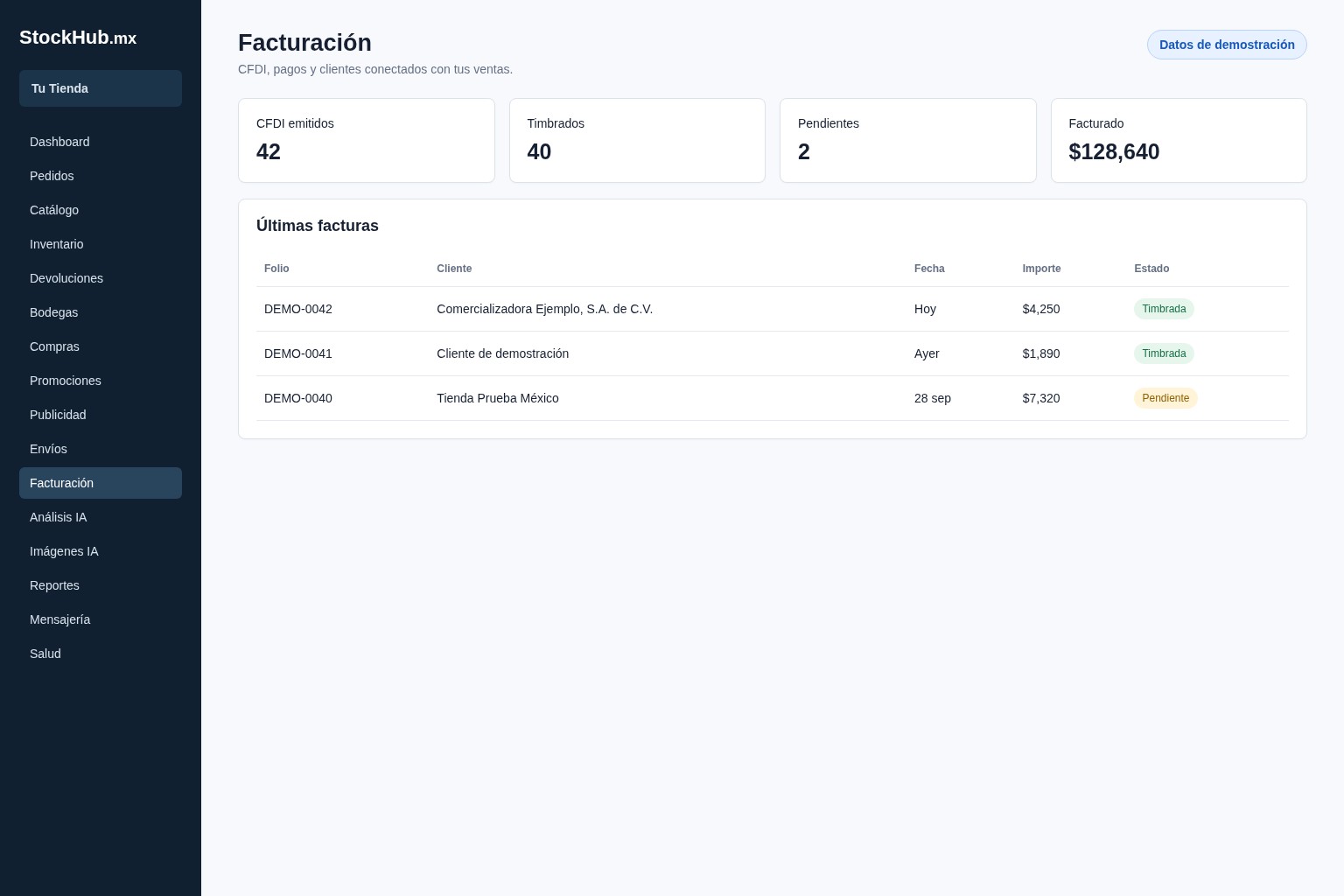Click client Cliente de demostración
This screenshot has width=1344, height=896.
click(x=502, y=353)
